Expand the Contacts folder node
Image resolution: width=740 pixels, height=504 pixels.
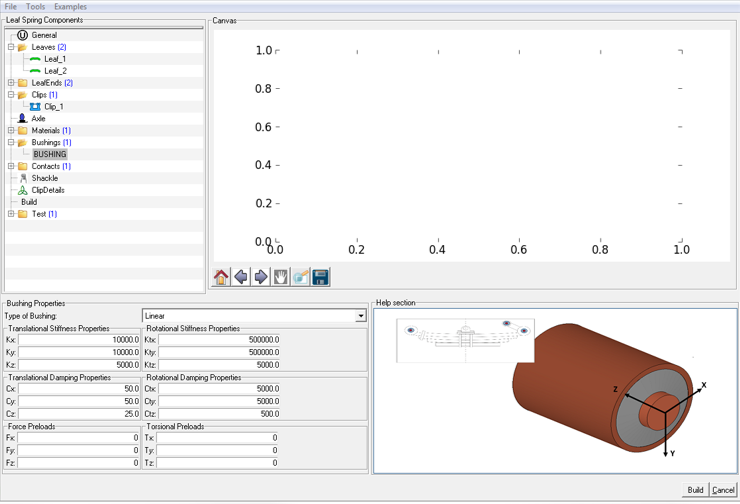point(11,166)
